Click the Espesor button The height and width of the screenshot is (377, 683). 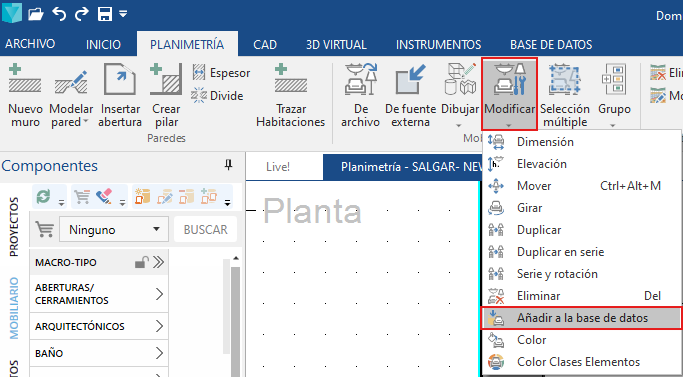221,73
